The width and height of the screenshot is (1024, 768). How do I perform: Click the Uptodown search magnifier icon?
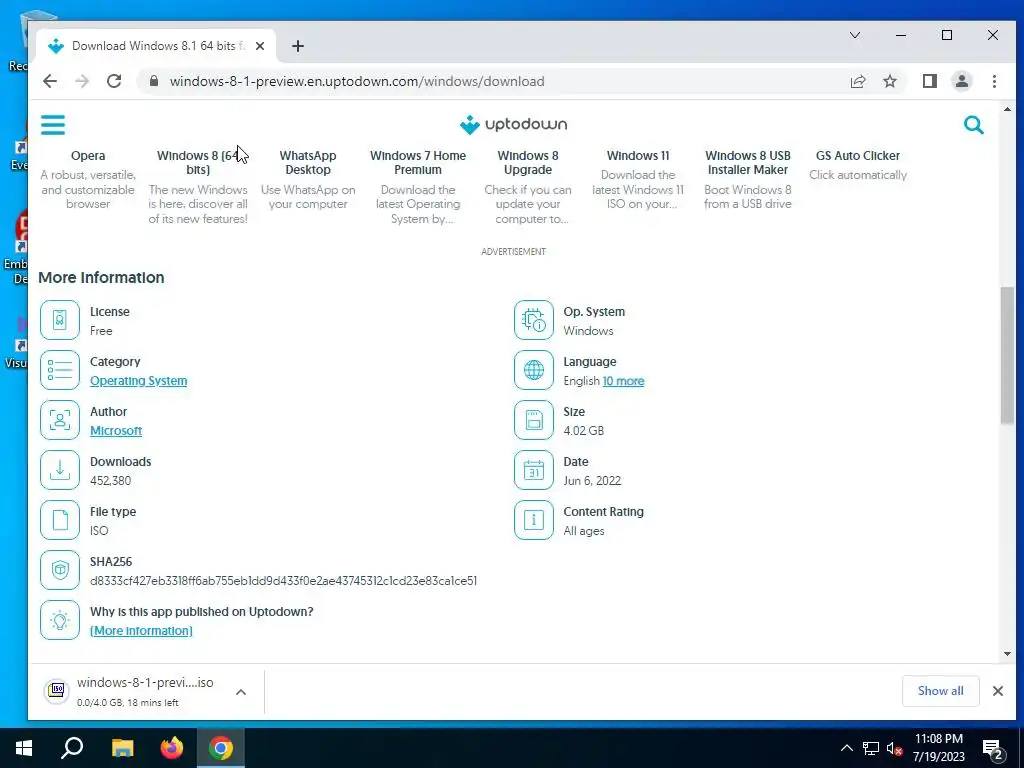973,125
